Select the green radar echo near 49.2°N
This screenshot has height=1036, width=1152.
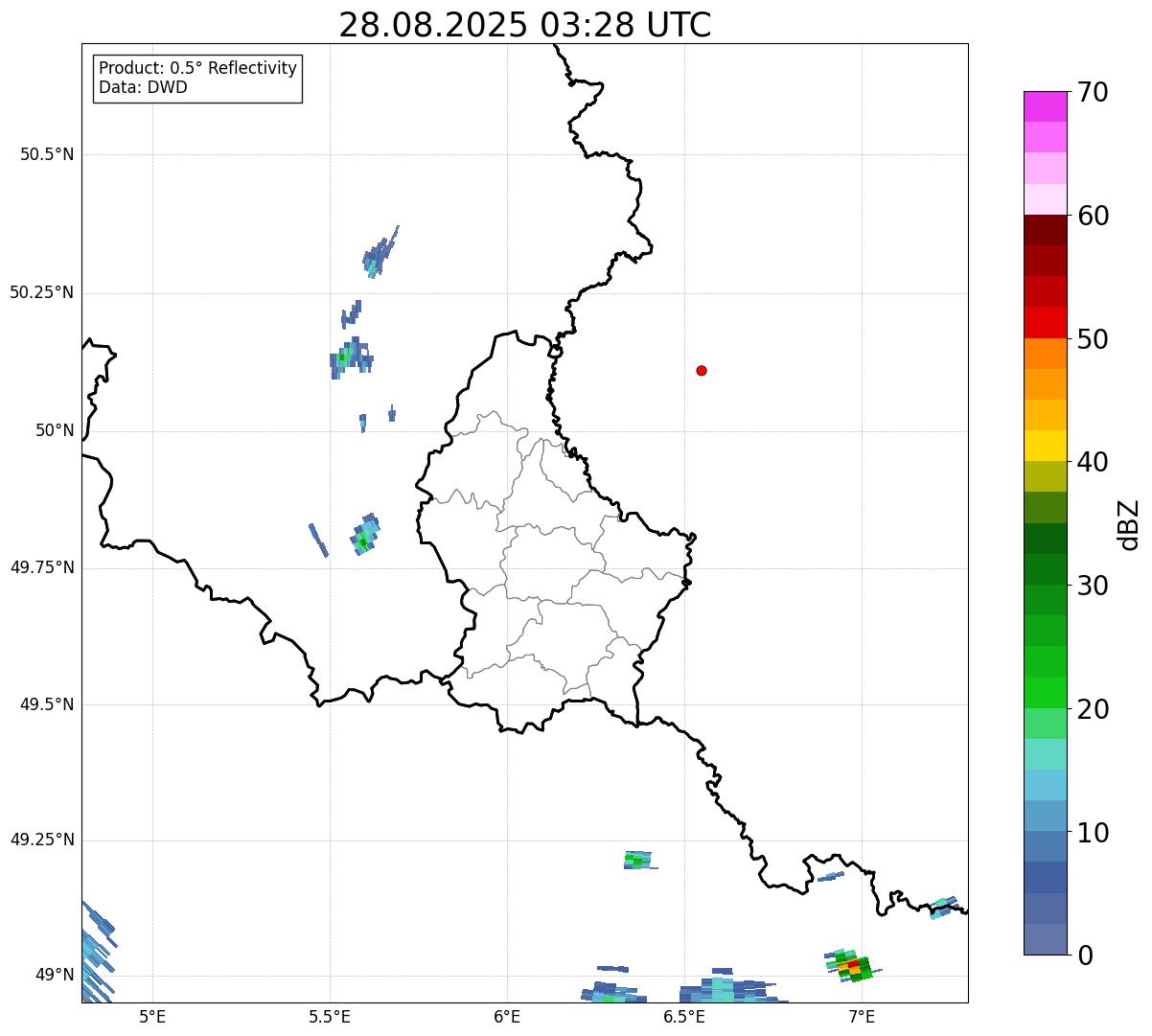click(x=635, y=860)
